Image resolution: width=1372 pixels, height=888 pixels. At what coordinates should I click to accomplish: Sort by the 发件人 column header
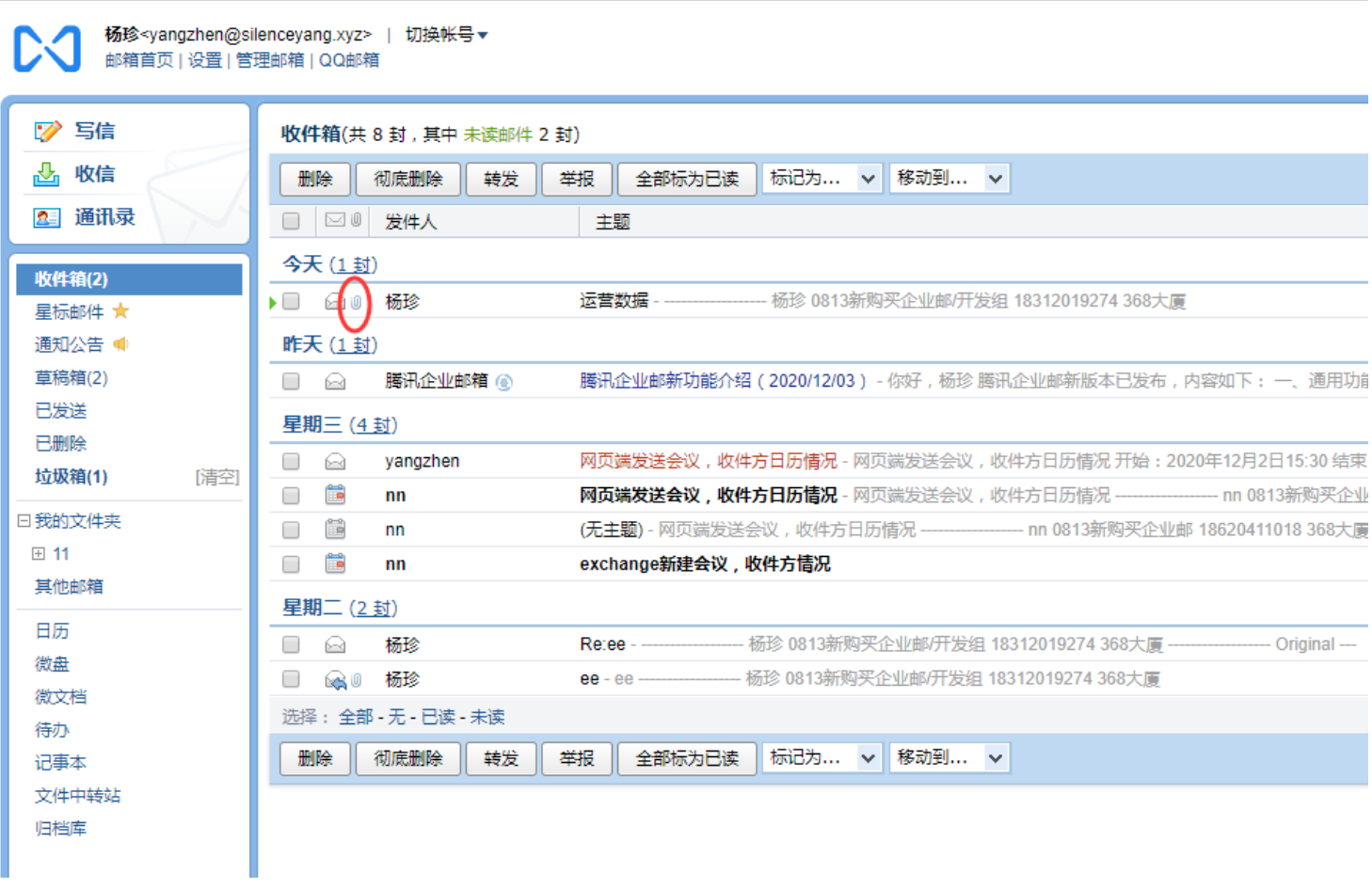411,222
